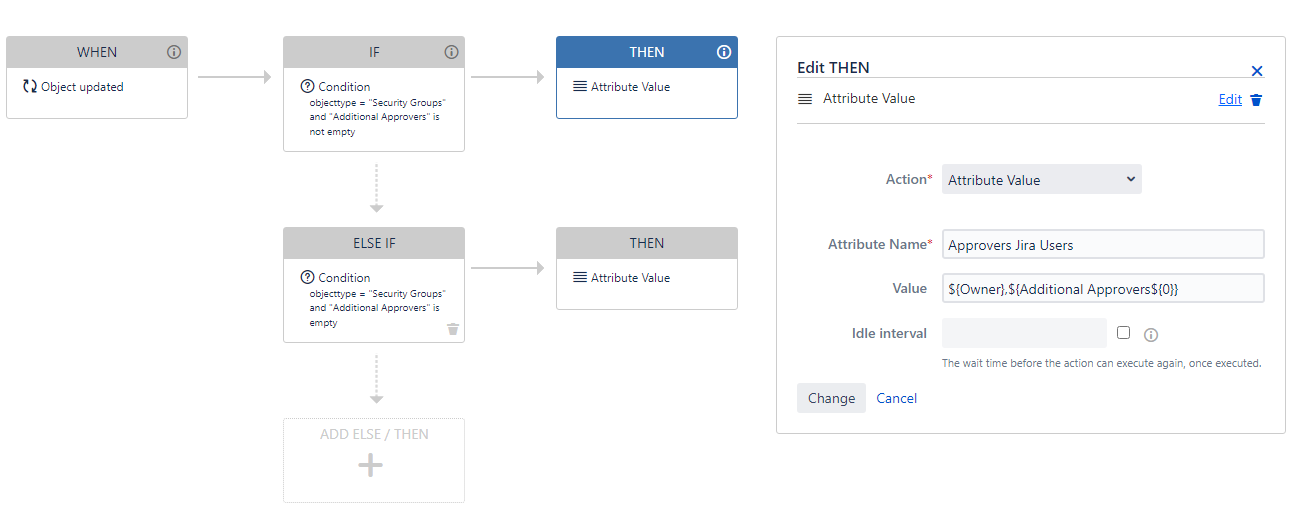Click the info icon on blue THEN block
This screenshot has width=1299, height=523.
pos(724,52)
